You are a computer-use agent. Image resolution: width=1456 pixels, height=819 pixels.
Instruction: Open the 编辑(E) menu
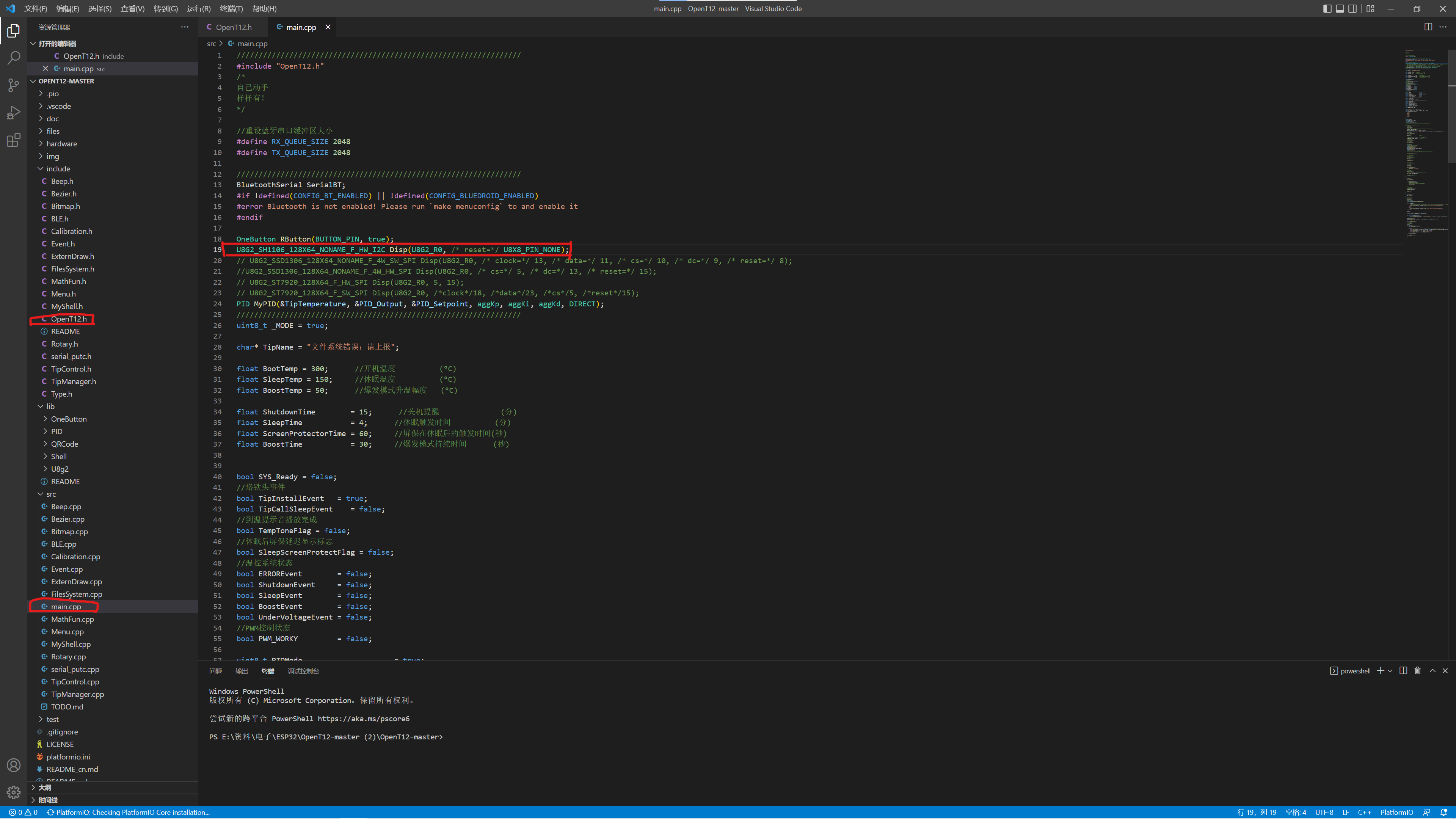[x=68, y=8]
